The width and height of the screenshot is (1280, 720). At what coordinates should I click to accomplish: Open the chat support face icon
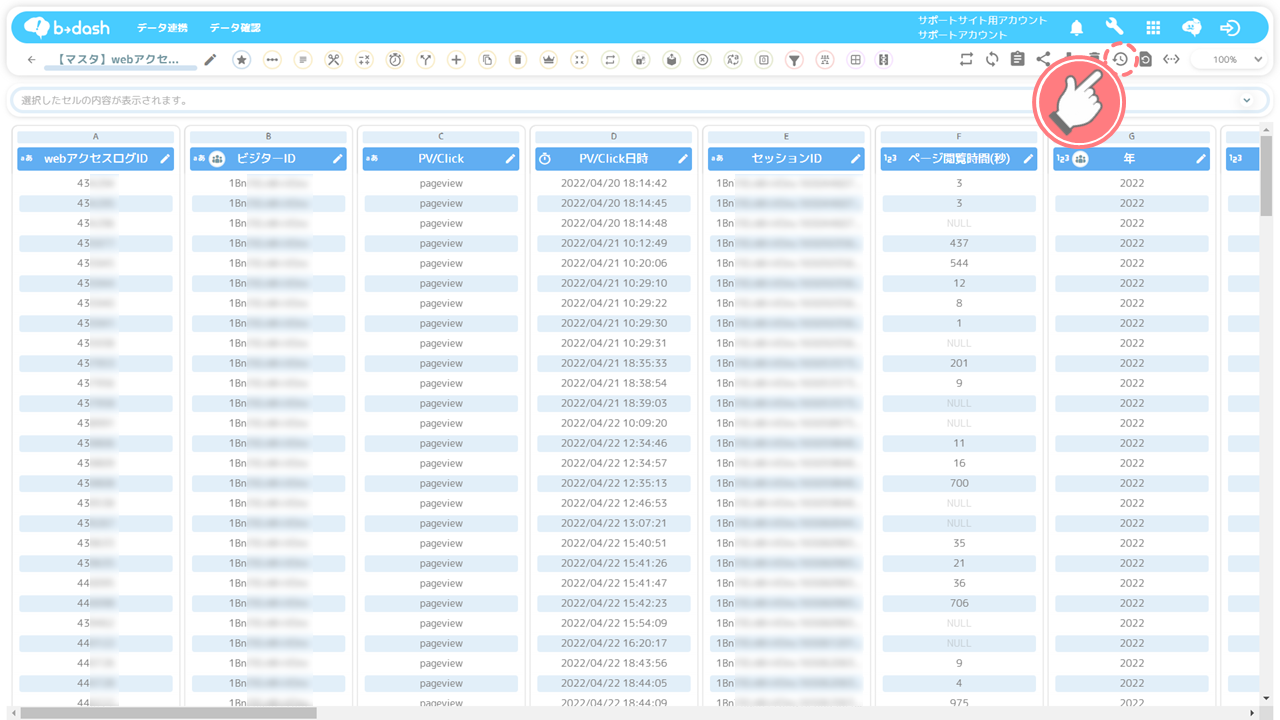point(1192,28)
